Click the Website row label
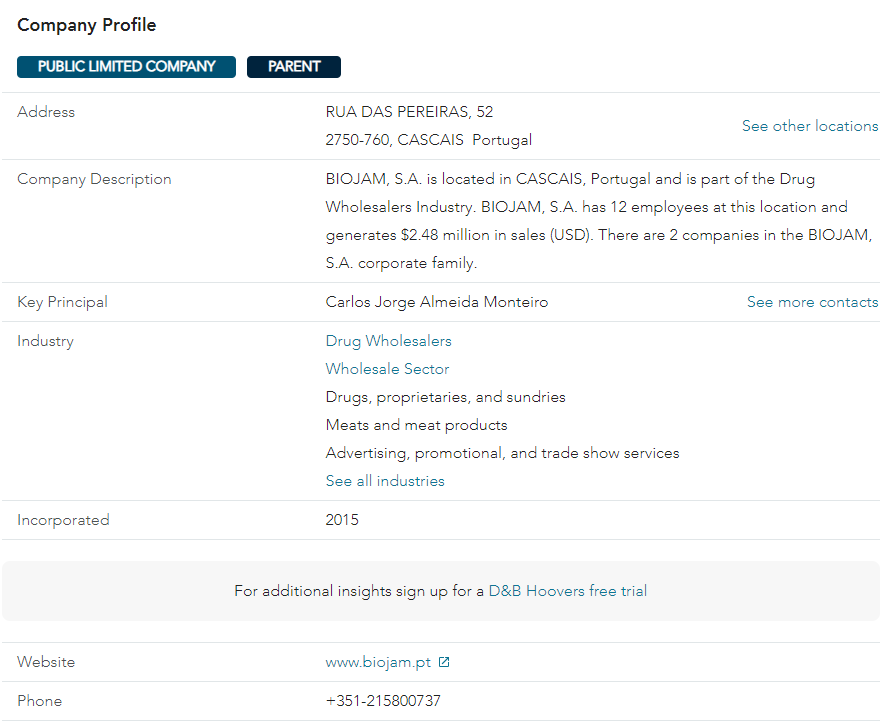The width and height of the screenshot is (887, 724). [46, 662]
